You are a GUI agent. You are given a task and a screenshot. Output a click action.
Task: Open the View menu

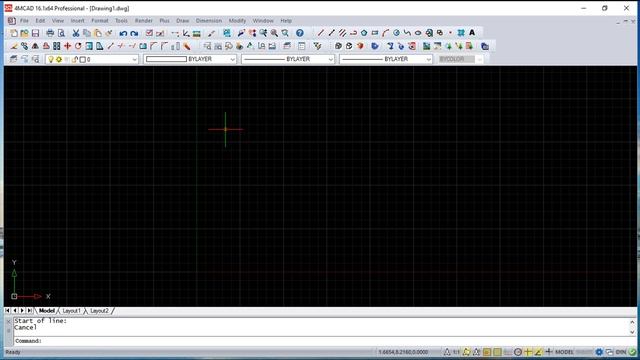pos(58,20)
